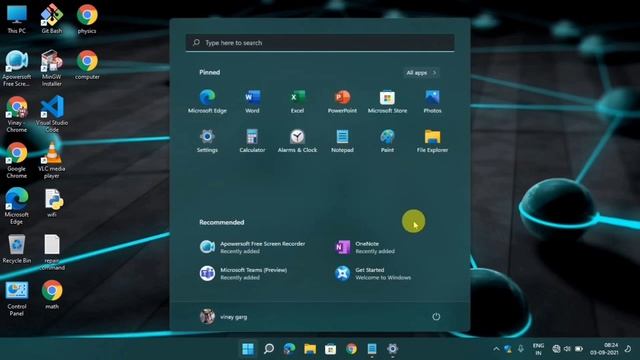Select the repair command file on desktop
640x360 pixels.
52,252
